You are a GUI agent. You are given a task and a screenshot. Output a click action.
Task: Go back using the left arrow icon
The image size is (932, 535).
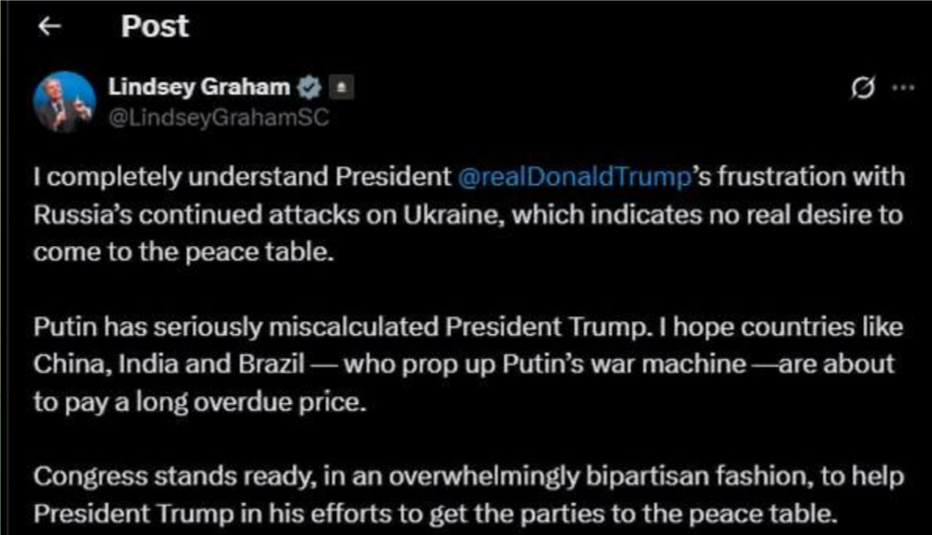pyautogui.click(x=49, y=26)
